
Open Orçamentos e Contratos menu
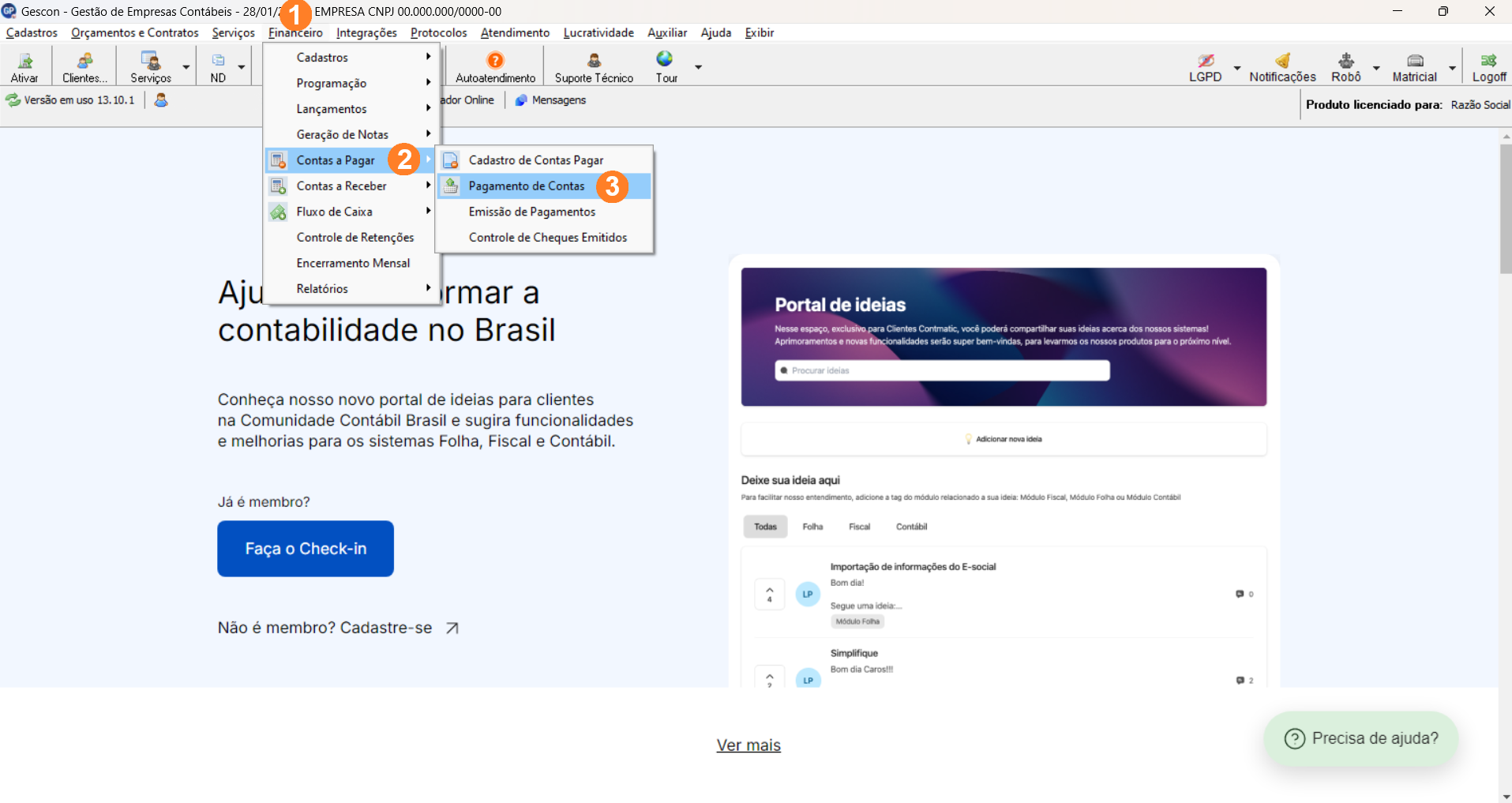point(135,32)
